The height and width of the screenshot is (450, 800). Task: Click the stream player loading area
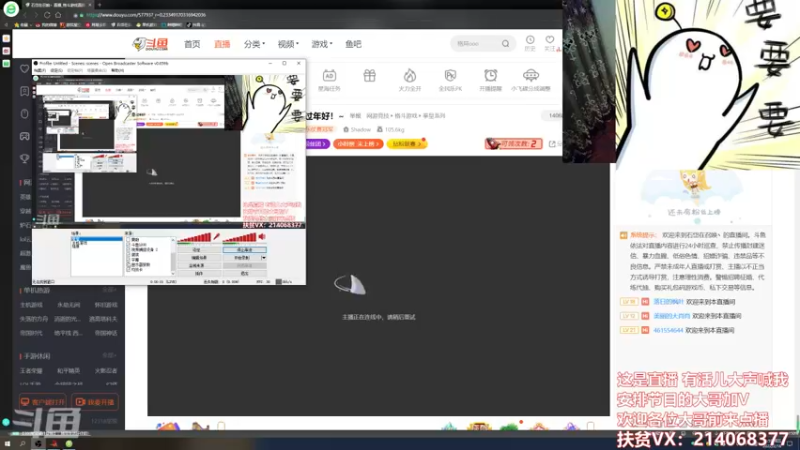(379, 286)
